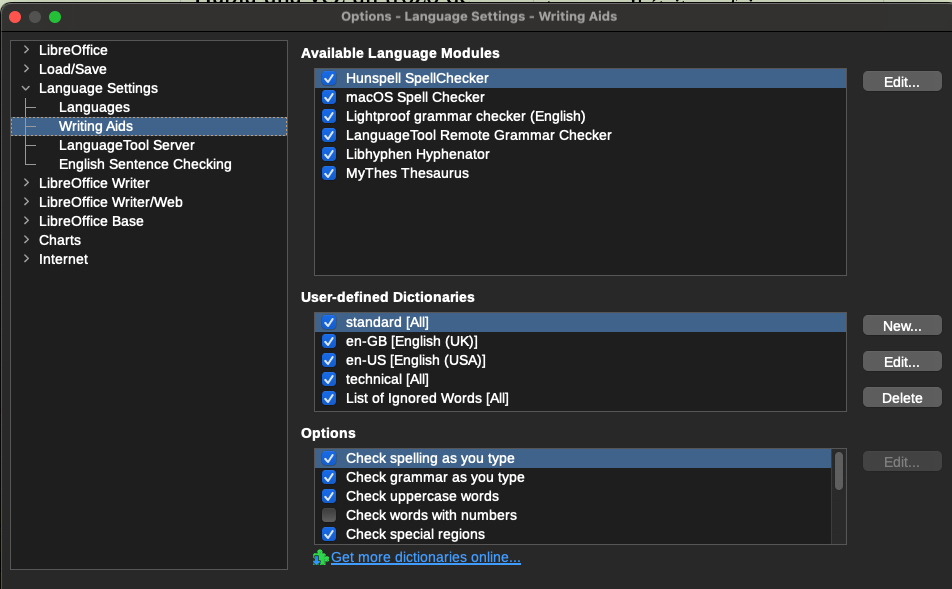Open LanguageTool Server settings page
This screenshot has width=952, height=589.
pos(127,145)
